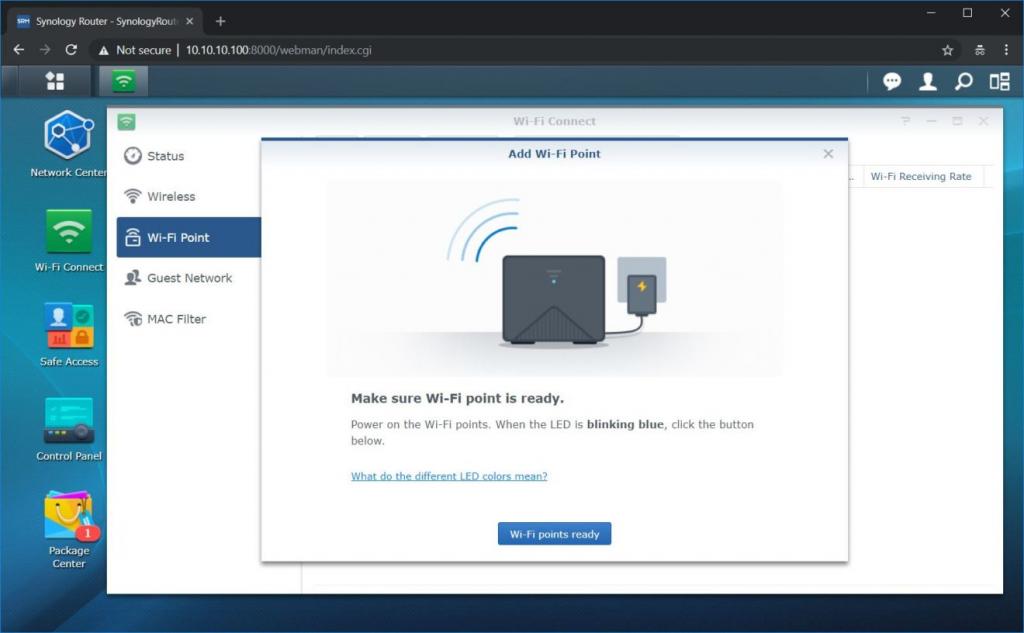Select Wireless in the sidebar
Image resolution: width=1024 pixels, height=633 pixels.
click(170, 197)
